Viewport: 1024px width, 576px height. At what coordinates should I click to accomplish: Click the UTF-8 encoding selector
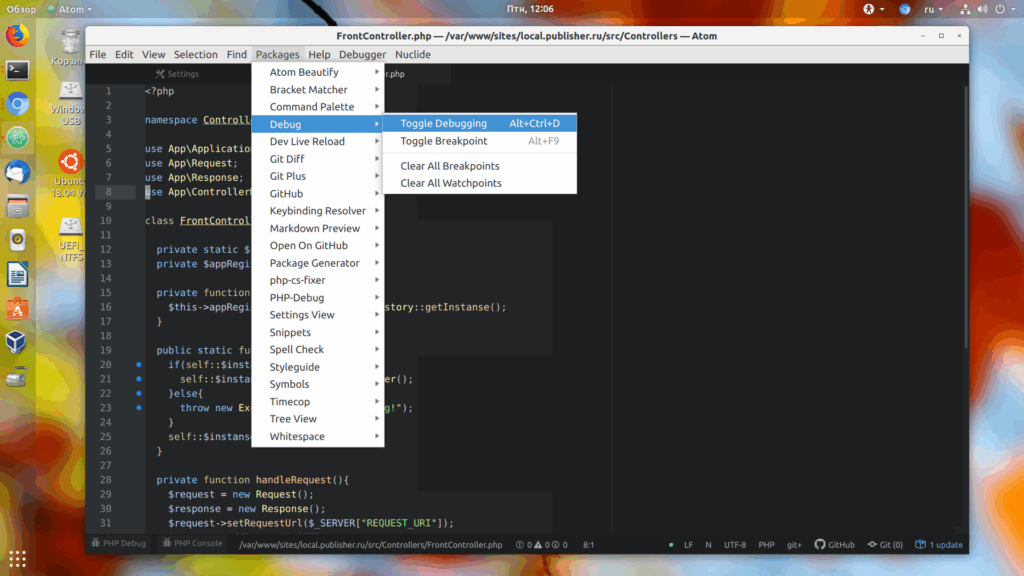(735, 545)
